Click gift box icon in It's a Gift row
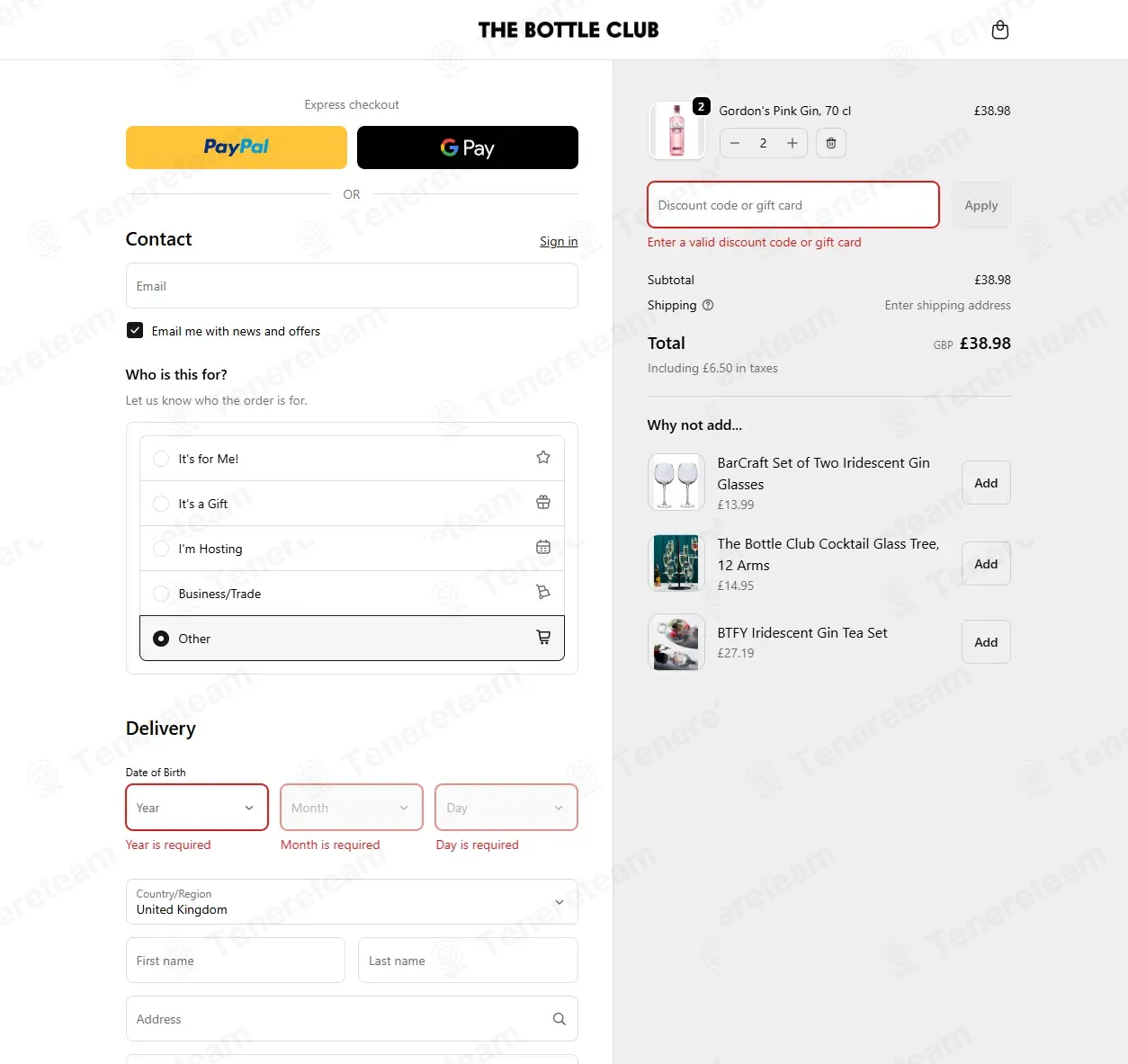Viewport: 1128px width, 1064px height. pyautogui.click(x=543, y=503)
